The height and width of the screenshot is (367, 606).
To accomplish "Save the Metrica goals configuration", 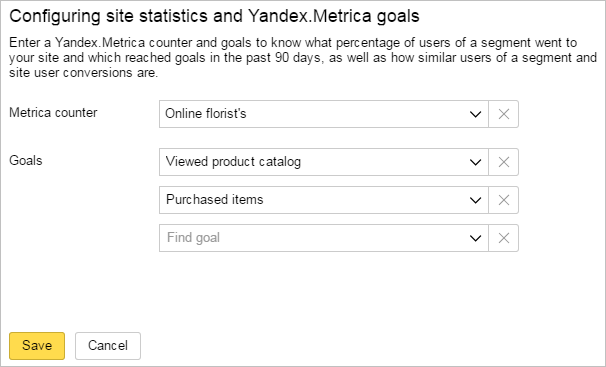I will [37, 345].
